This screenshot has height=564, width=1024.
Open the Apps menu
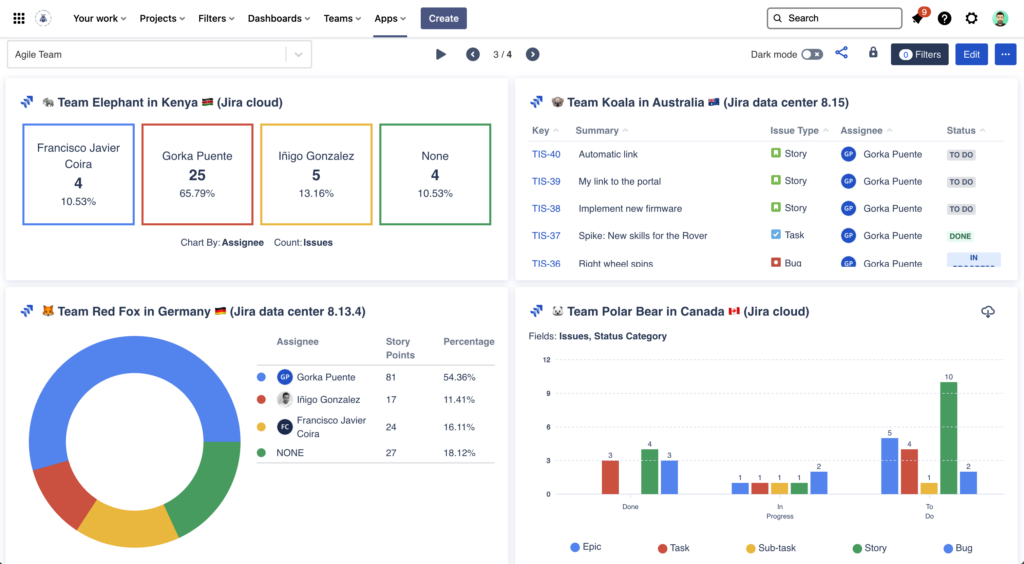pyautogui.click(x=390, y=18)
